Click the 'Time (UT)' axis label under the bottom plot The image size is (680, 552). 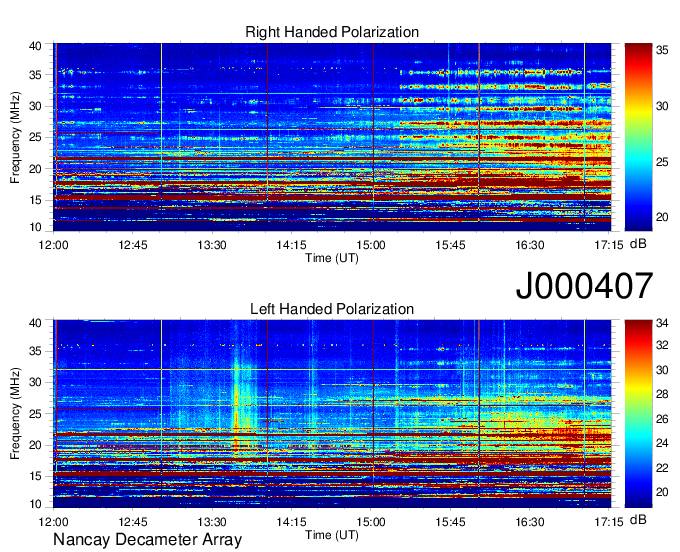point(332,535)
